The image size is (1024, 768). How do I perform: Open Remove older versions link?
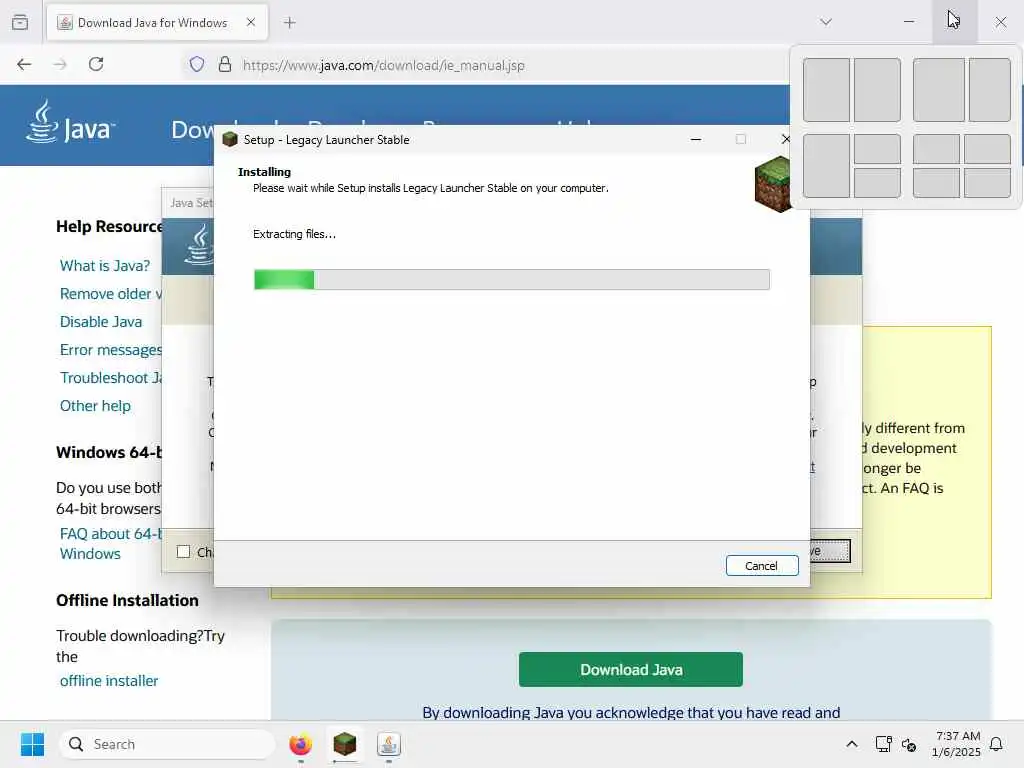coord(110,294)
